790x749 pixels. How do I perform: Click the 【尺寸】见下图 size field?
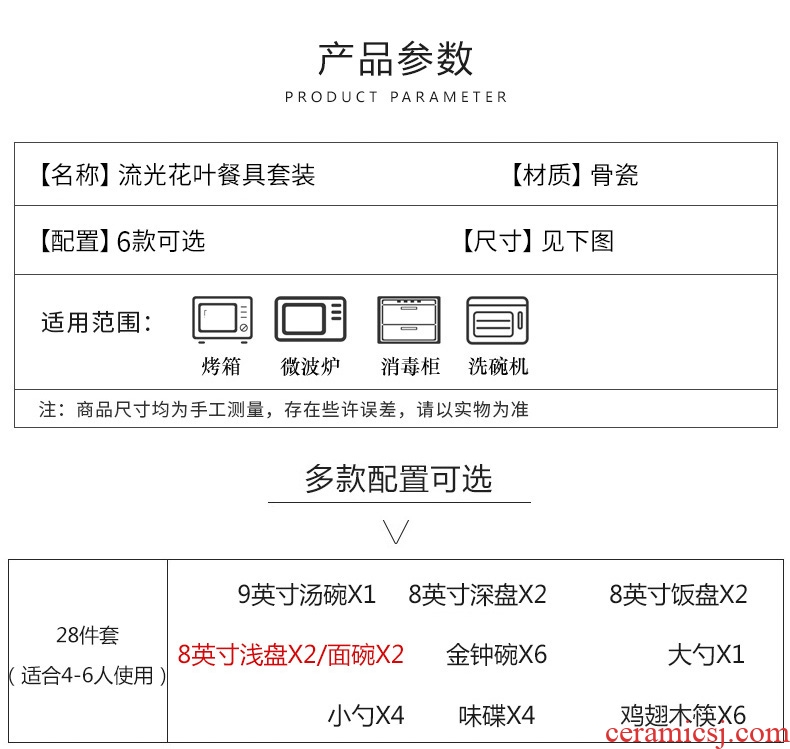click(537, 241)
